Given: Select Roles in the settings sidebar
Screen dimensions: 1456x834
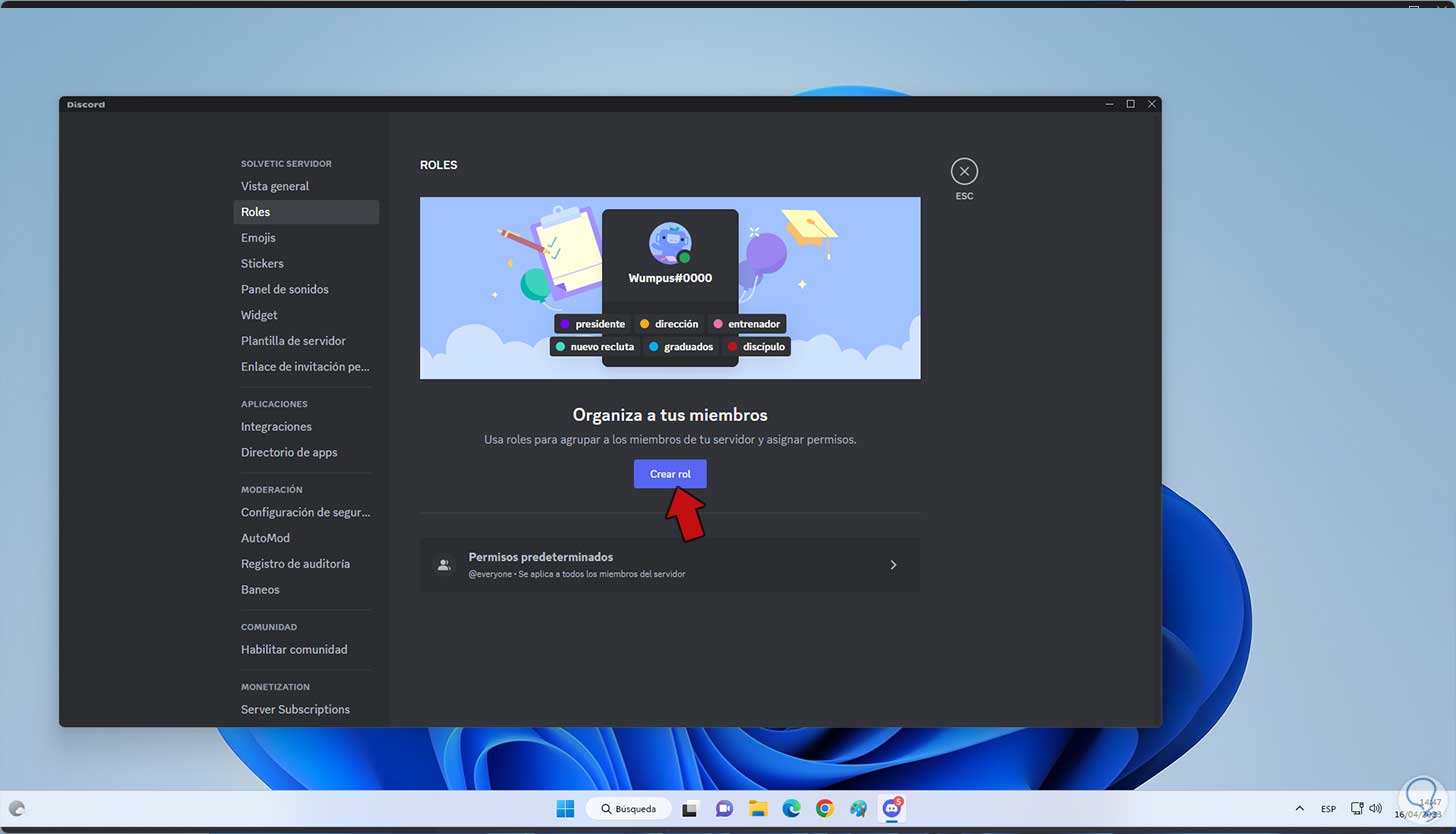Looking at the screenshot, I should tap(306, 212).
